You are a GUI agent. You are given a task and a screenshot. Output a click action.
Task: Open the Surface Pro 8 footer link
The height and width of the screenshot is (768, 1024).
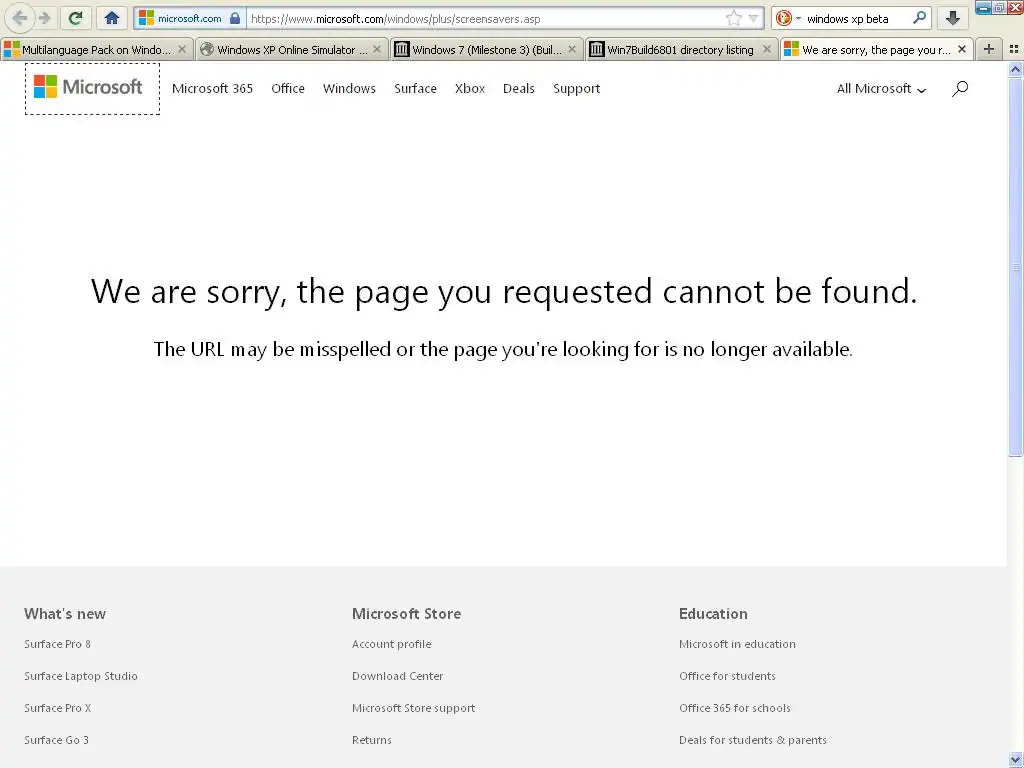tap(57, 644)
